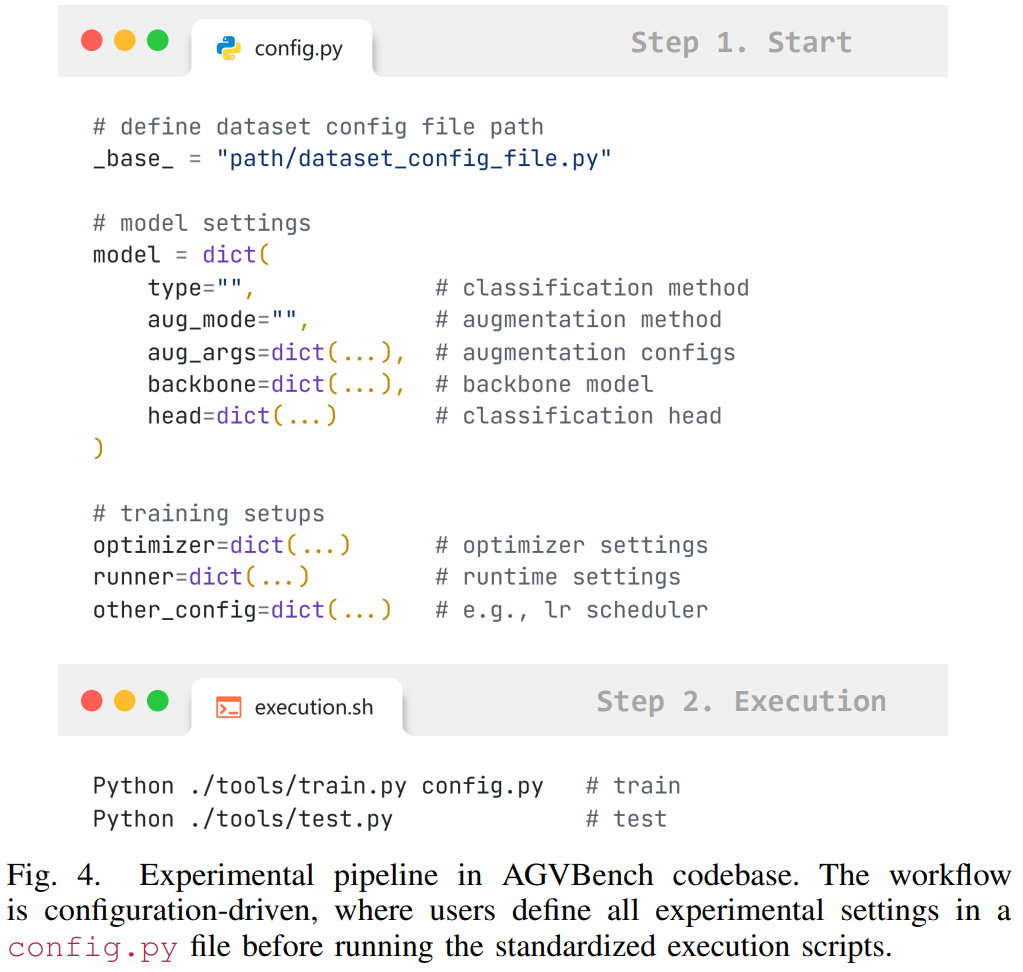Click the red config.py text in caption
The width and height of the screenshot is (1023, 972).
(x=93, y=947)
